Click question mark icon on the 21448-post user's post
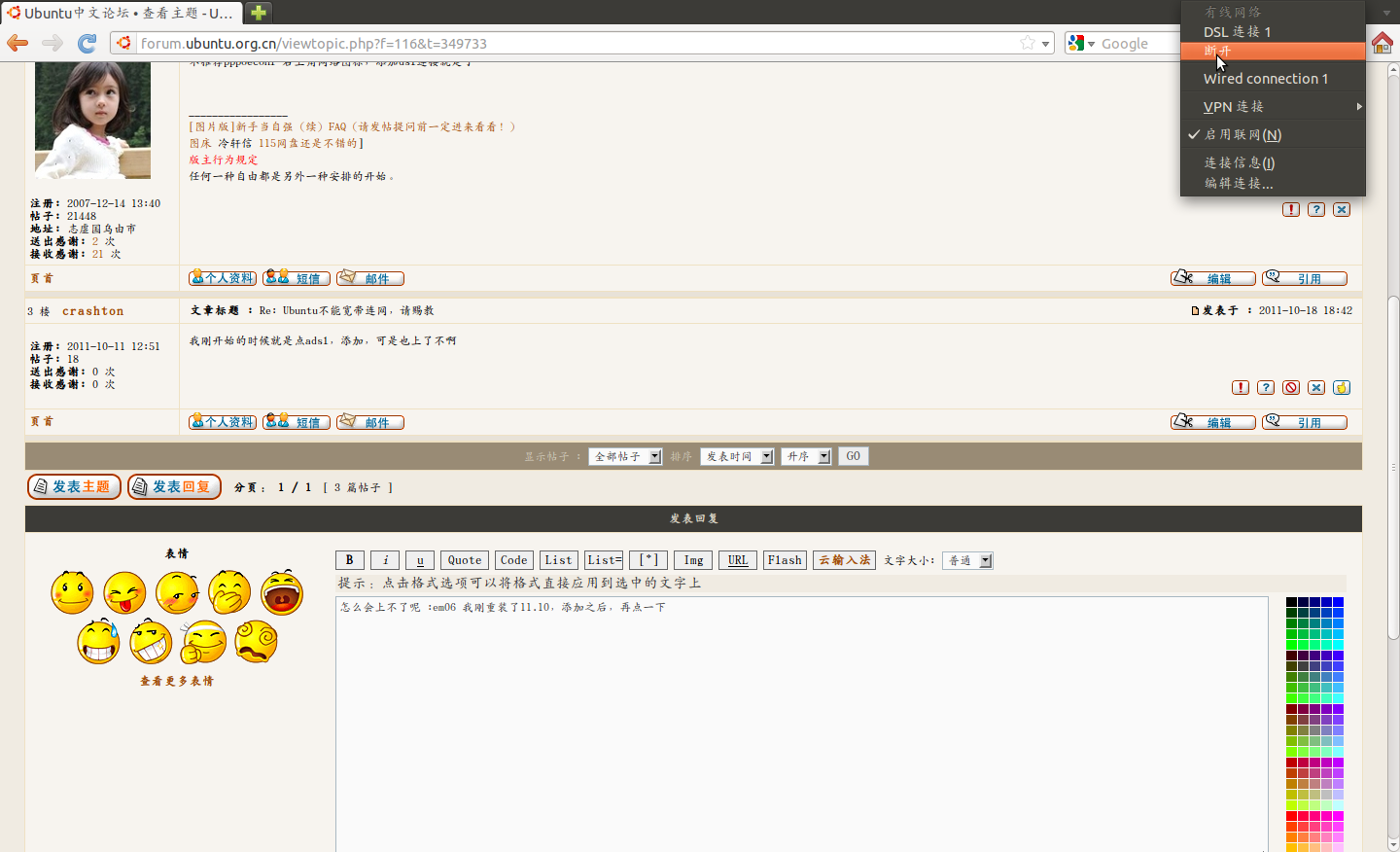 [1316, 210]
